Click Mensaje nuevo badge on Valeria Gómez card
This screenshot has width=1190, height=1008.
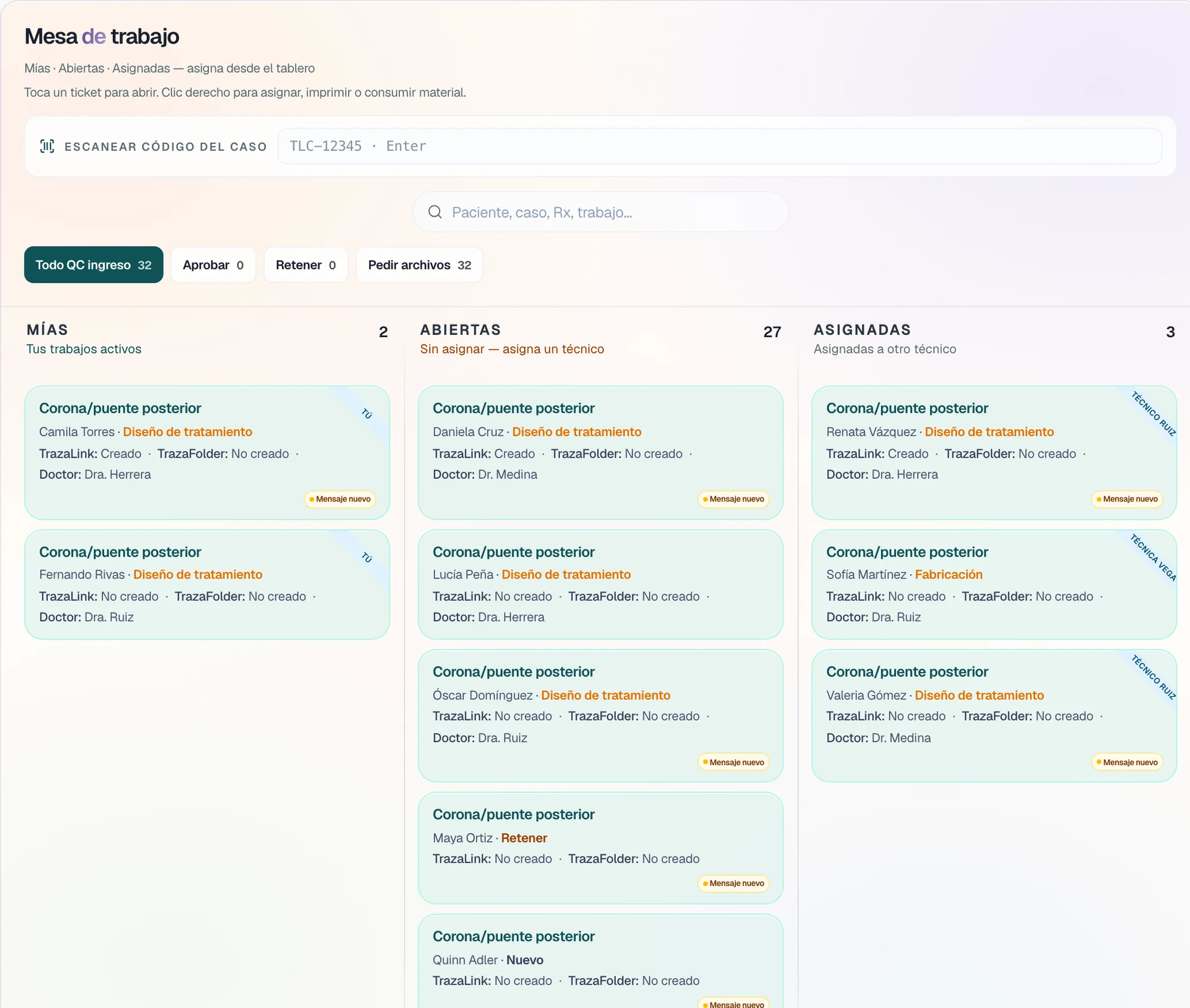click(x=1127, y=762)
